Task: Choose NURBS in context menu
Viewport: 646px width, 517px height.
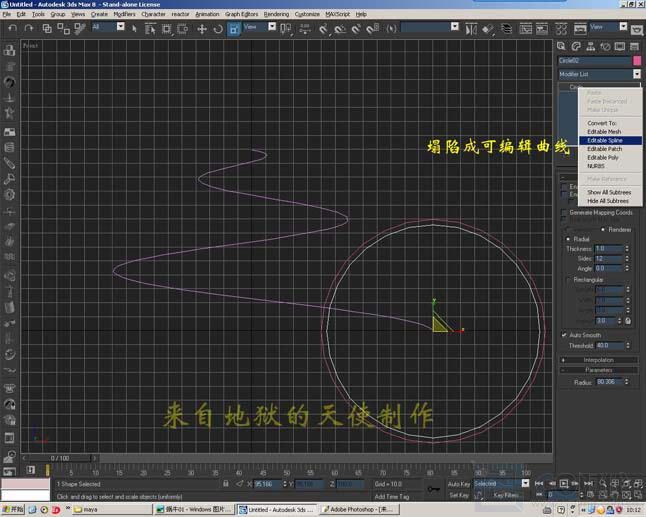Action: 610,166
